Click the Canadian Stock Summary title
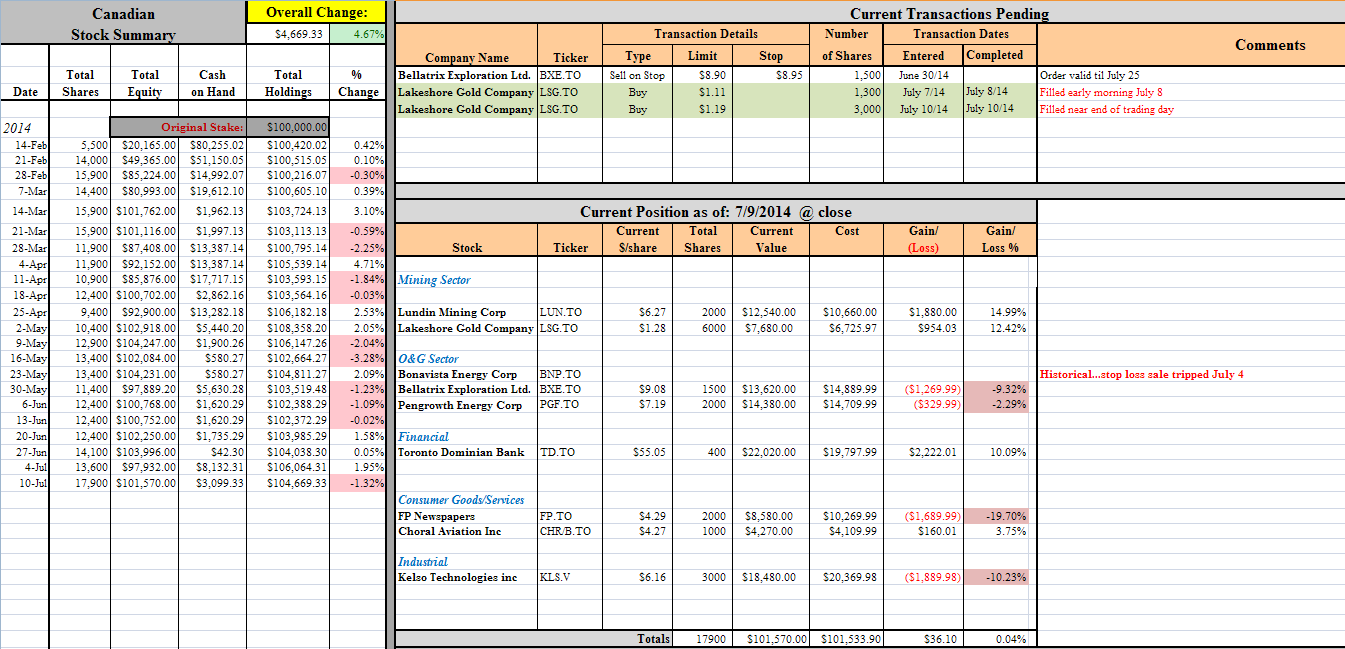The height and width of the screenshot is (649, 1345). point(123,24)
